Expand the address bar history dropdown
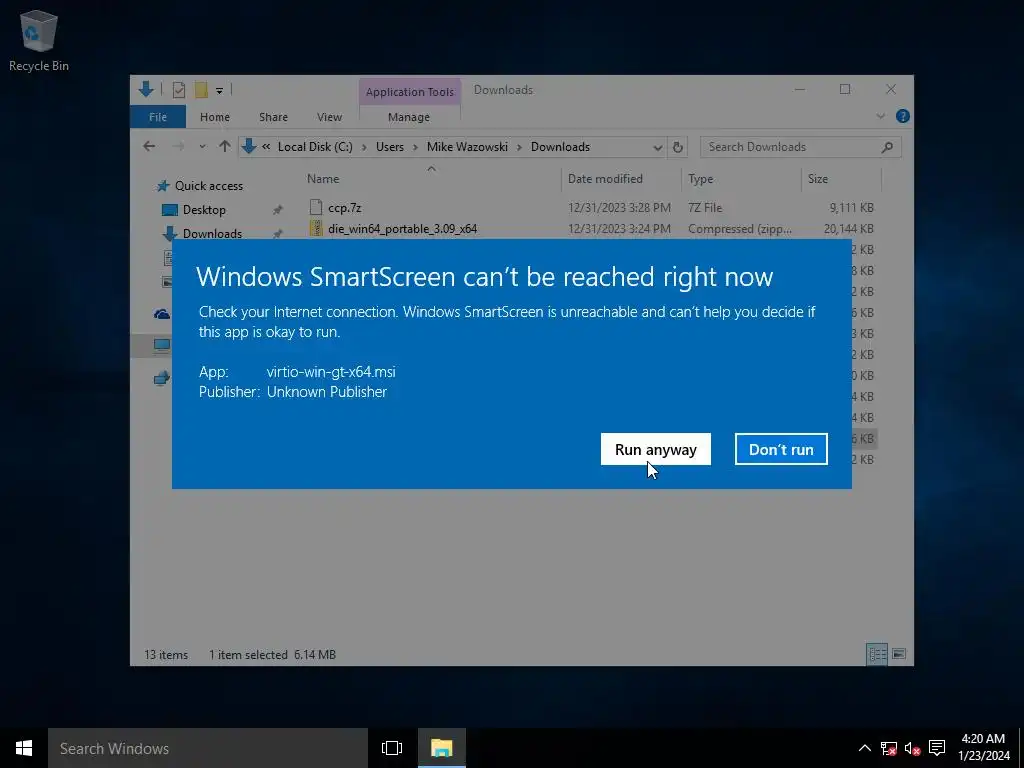The width and height of the screenshot is (1024, 768). [x=657, y=147]
